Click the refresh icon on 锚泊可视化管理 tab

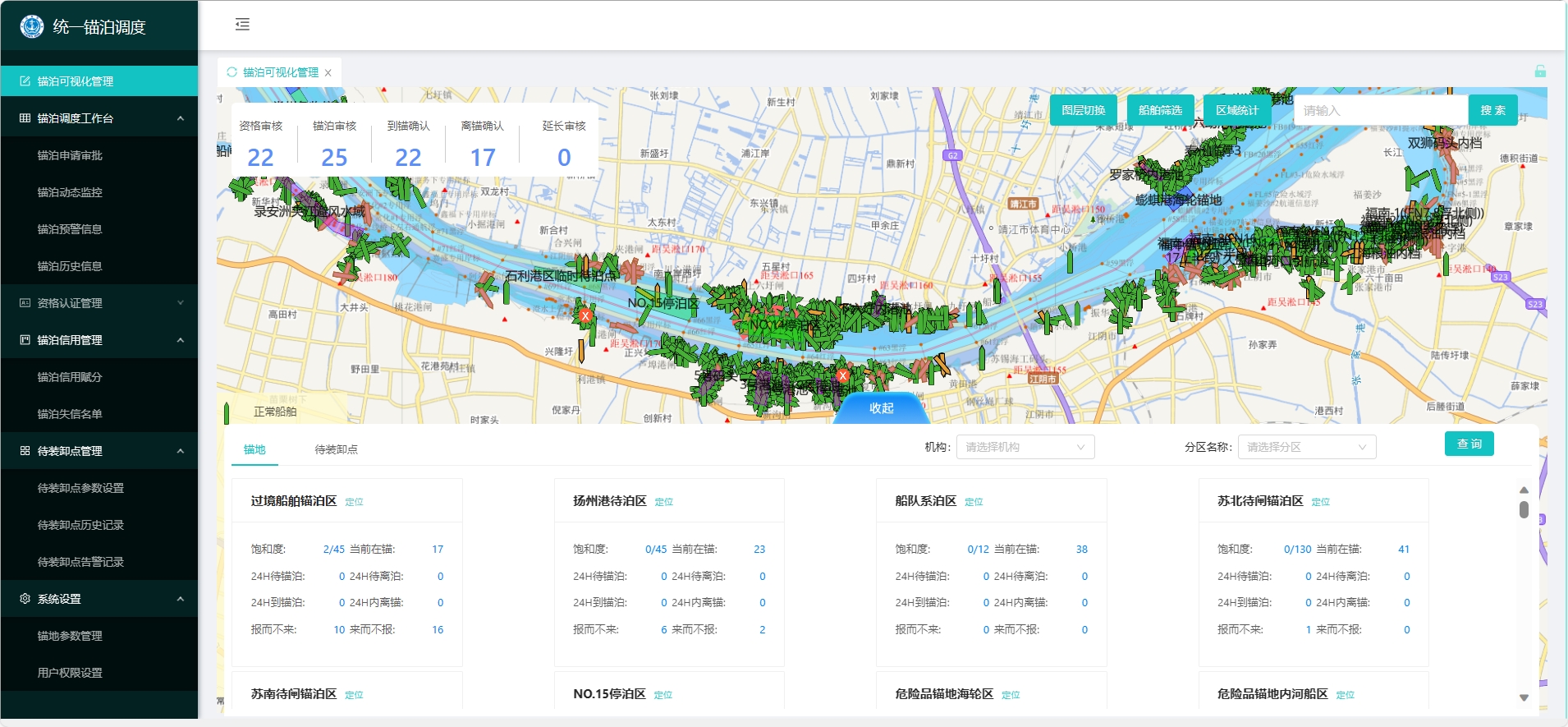232,72
